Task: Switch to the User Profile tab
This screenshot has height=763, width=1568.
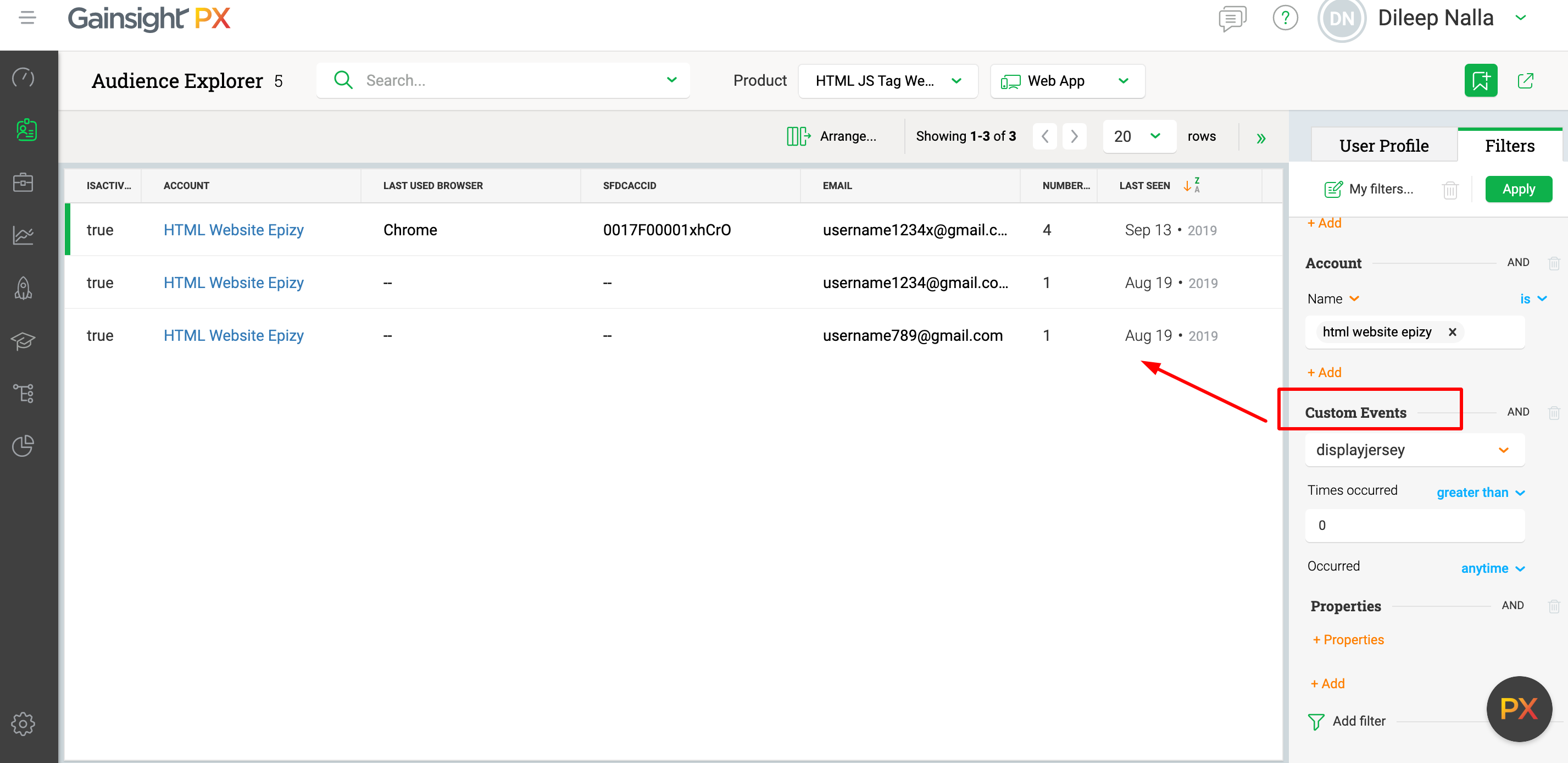Action: point(1383,146)
